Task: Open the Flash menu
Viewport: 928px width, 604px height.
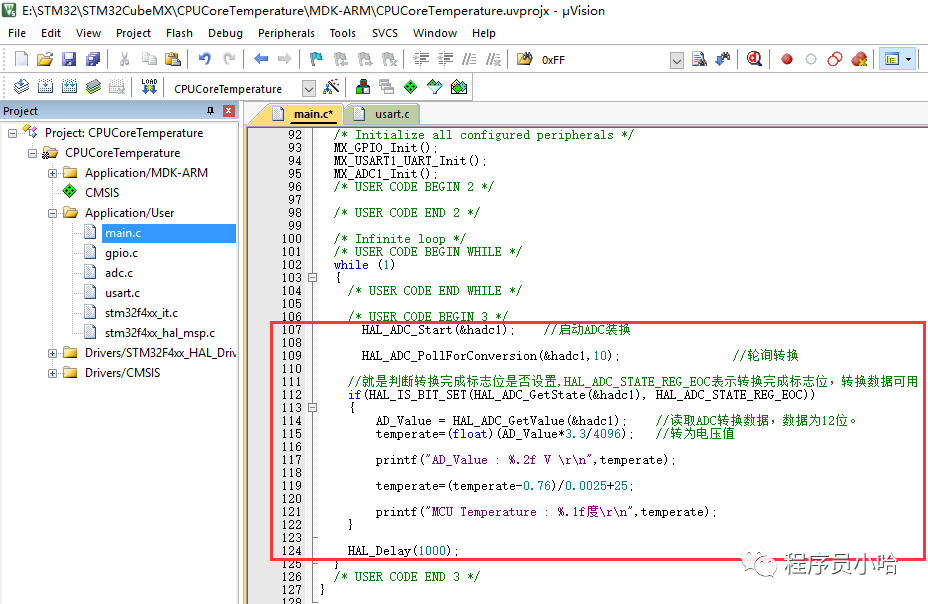Action: [179, 33]
